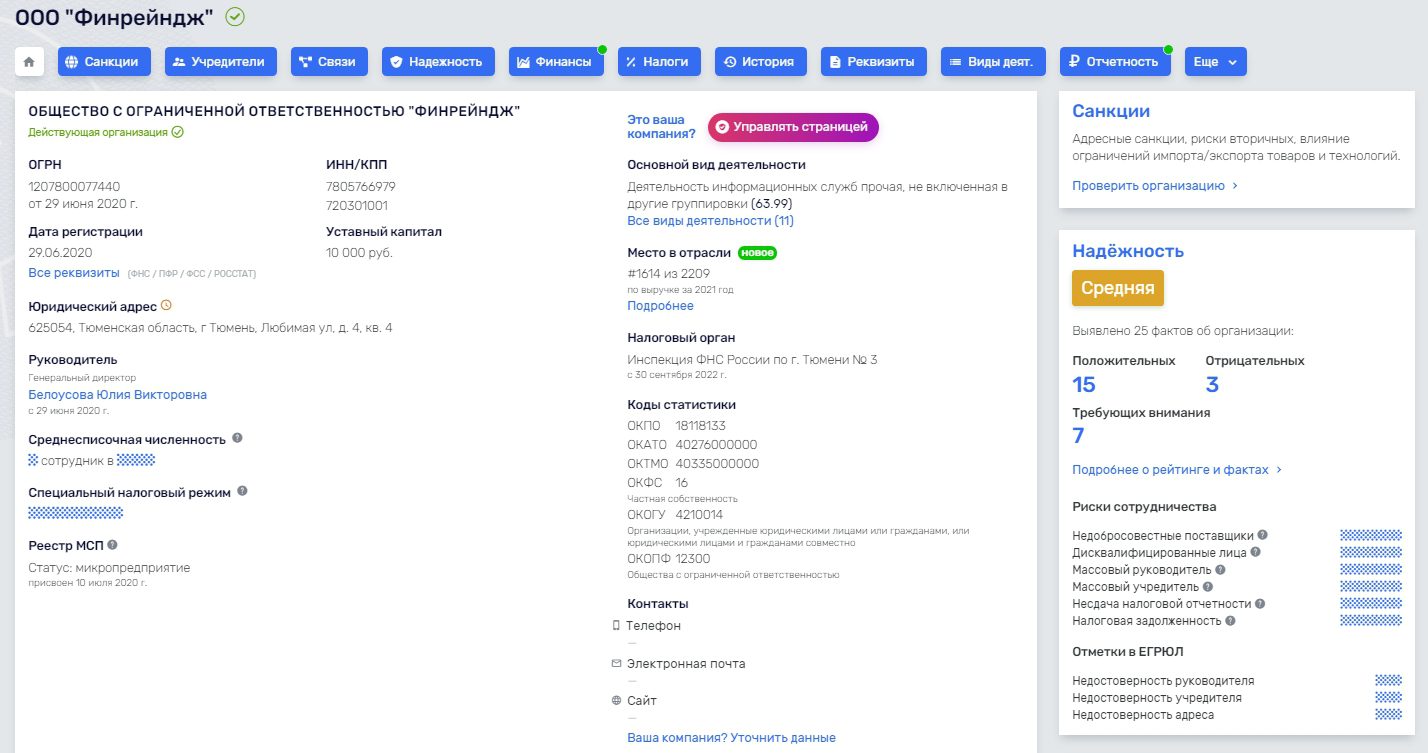Viewport: 1428px width, 753px height.
Task: Open director Белоусова Юлия Викторовна link
Action: click(118, 395)
